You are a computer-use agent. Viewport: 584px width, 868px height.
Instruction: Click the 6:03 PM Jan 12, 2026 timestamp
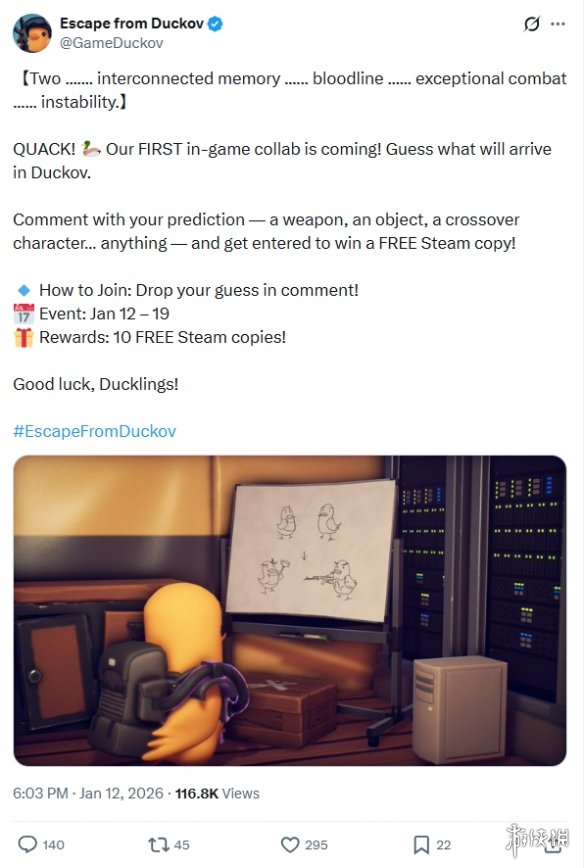point(88,793)
